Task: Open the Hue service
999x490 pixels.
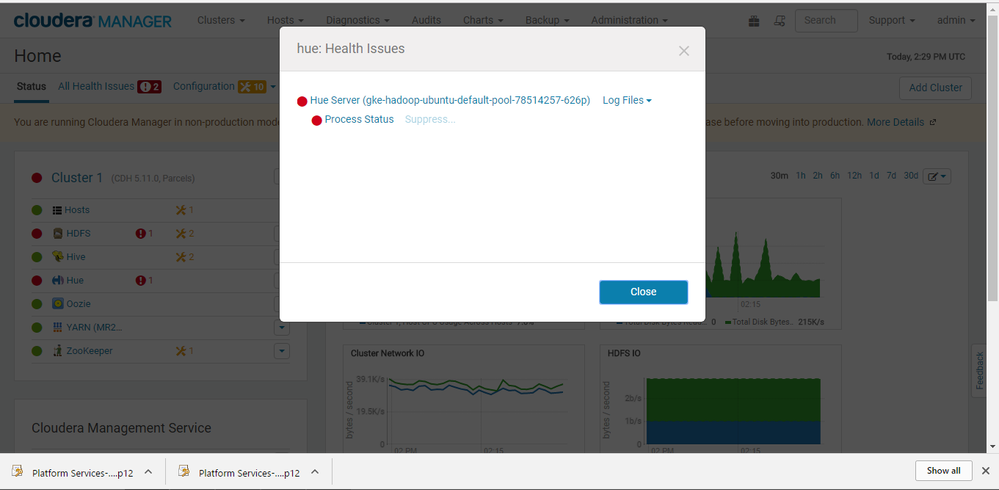Action: [x=75, y=280]
